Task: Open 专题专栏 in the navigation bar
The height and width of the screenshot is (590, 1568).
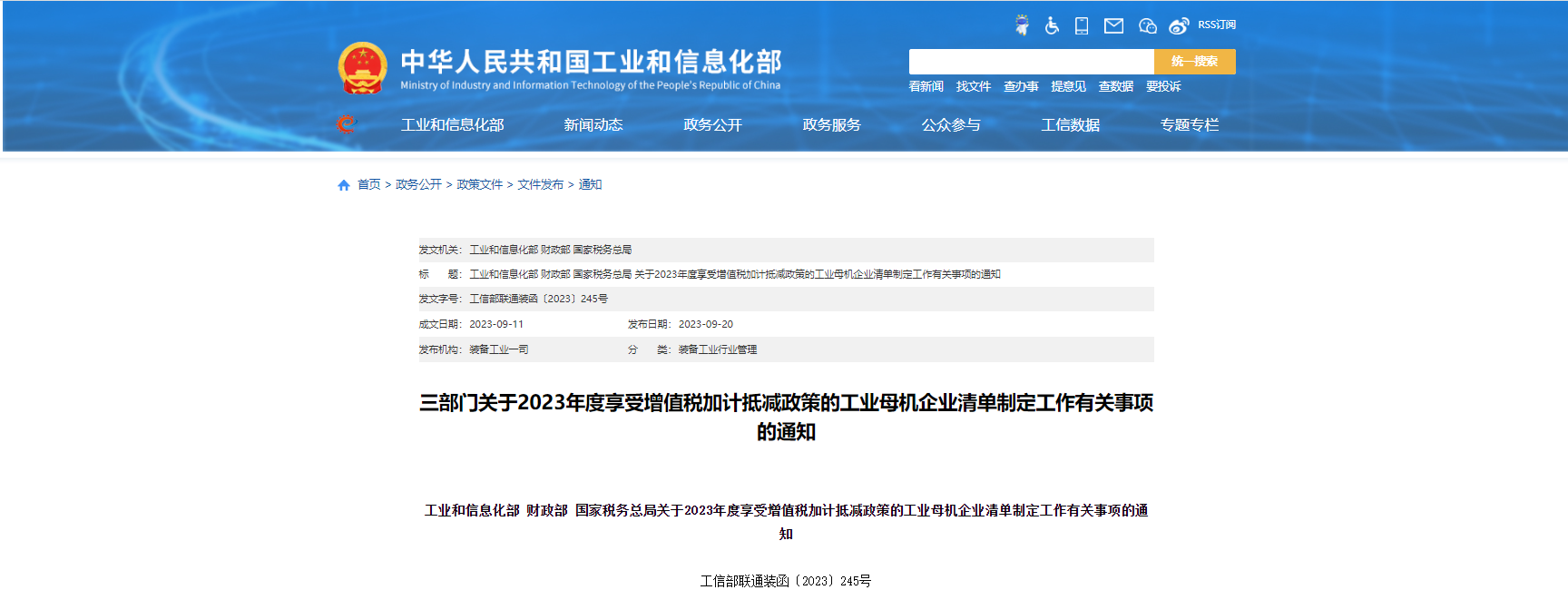Action: click(x=1189, y=125)
